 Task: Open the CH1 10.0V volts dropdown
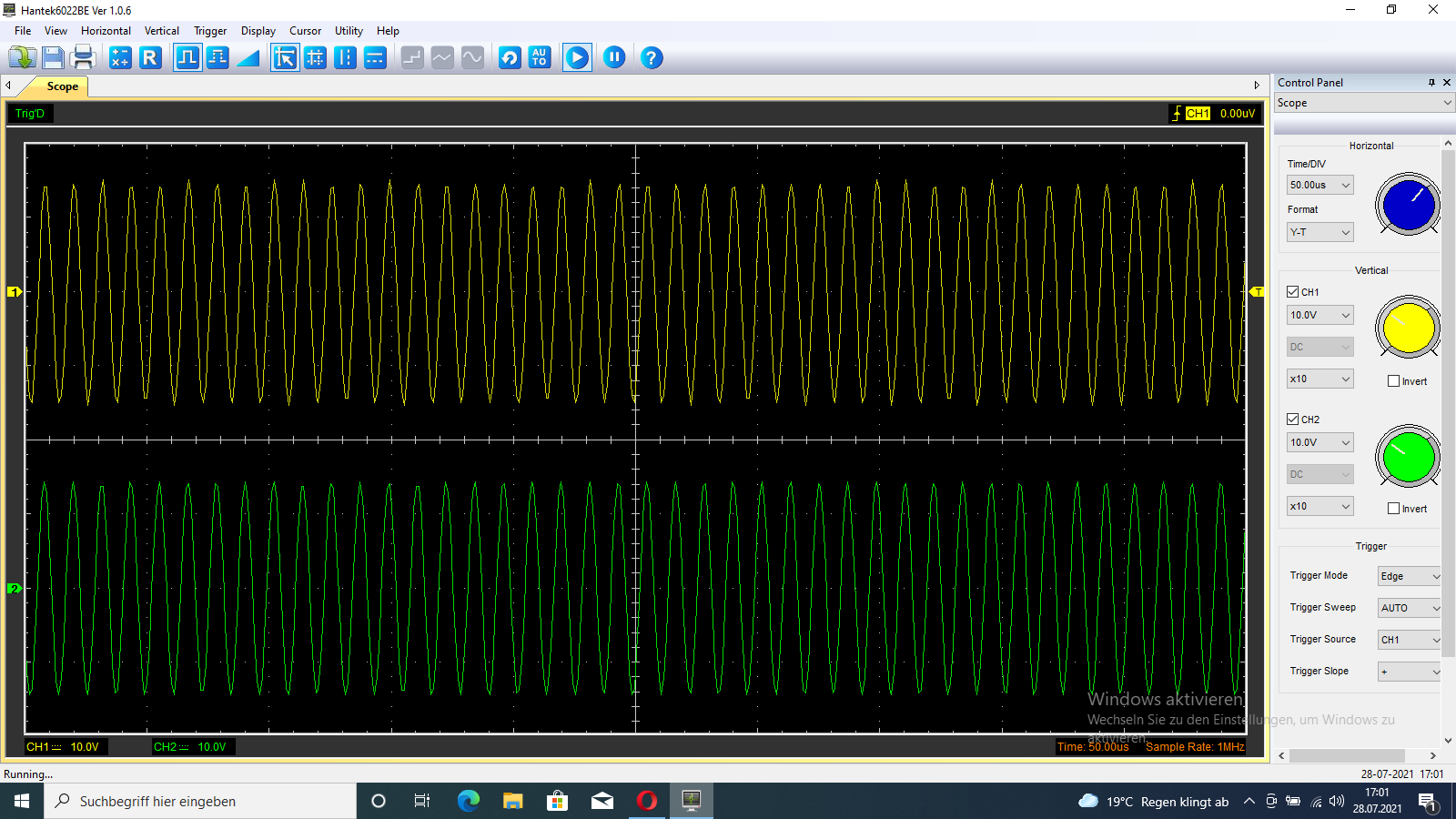click(x=1319, y=315)
